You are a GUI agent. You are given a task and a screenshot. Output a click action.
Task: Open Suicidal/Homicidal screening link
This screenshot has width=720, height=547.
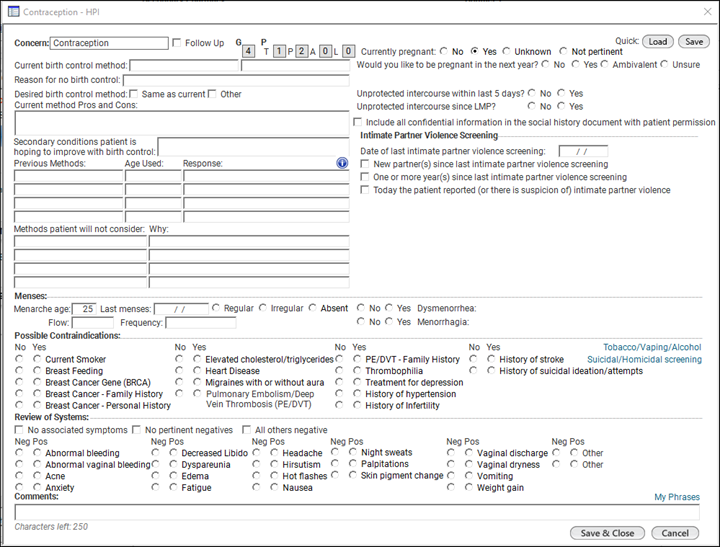[644, 360]
